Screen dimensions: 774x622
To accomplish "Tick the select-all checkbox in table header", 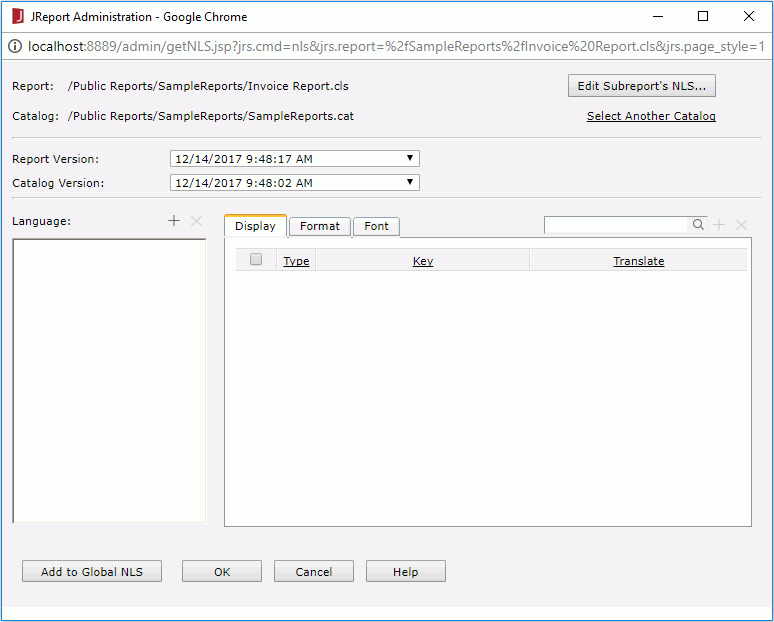I will 256,259.
